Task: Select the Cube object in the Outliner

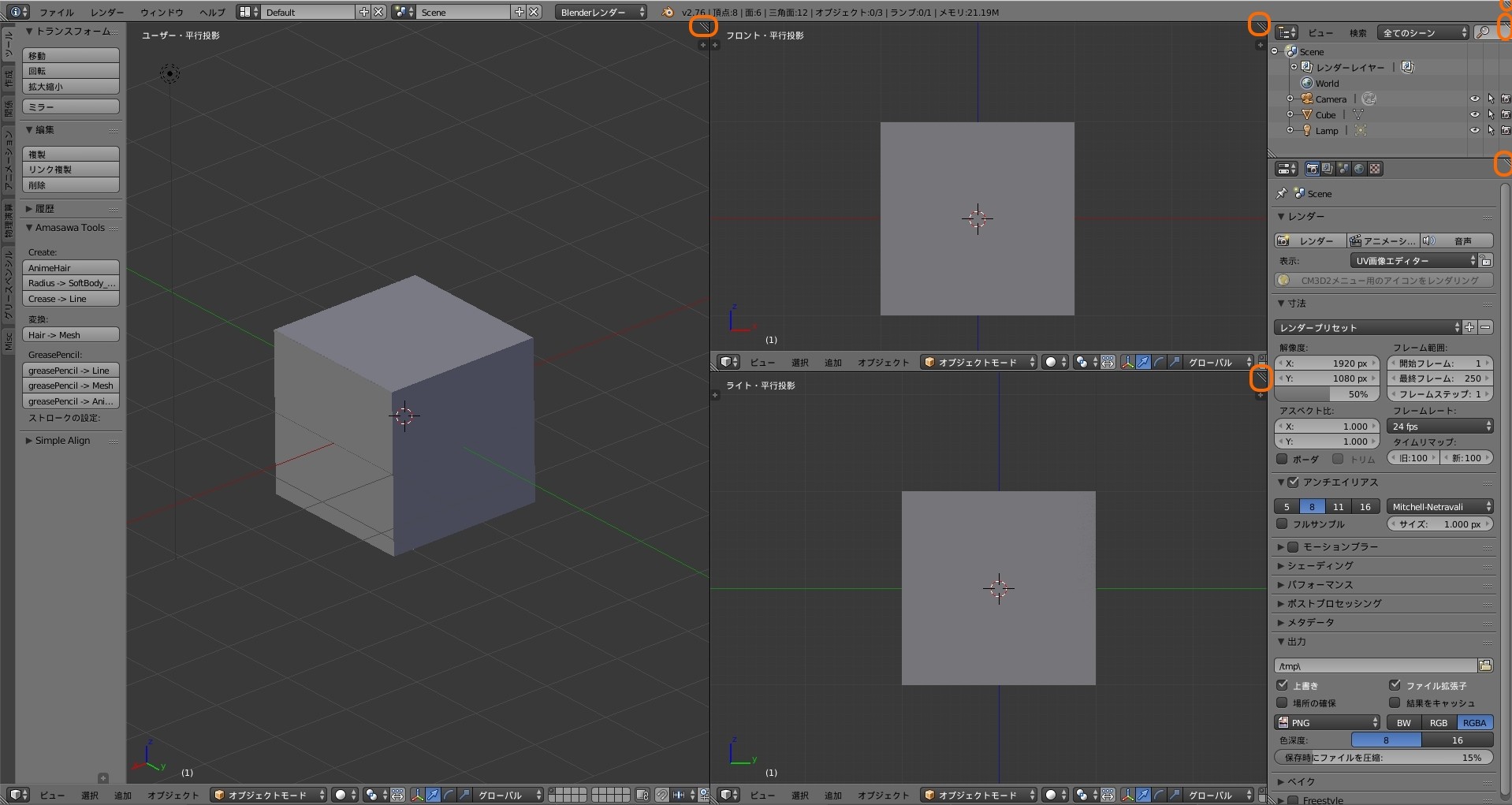Action: point(1325,115)
